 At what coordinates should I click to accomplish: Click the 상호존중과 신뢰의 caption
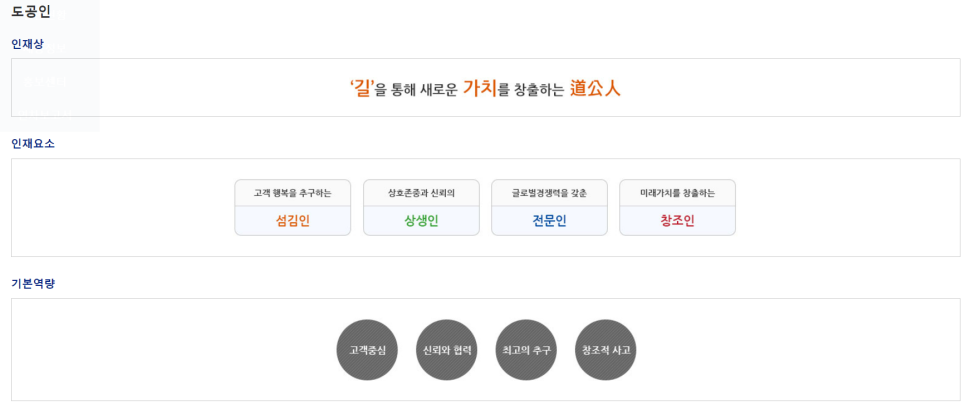[421, 193]
